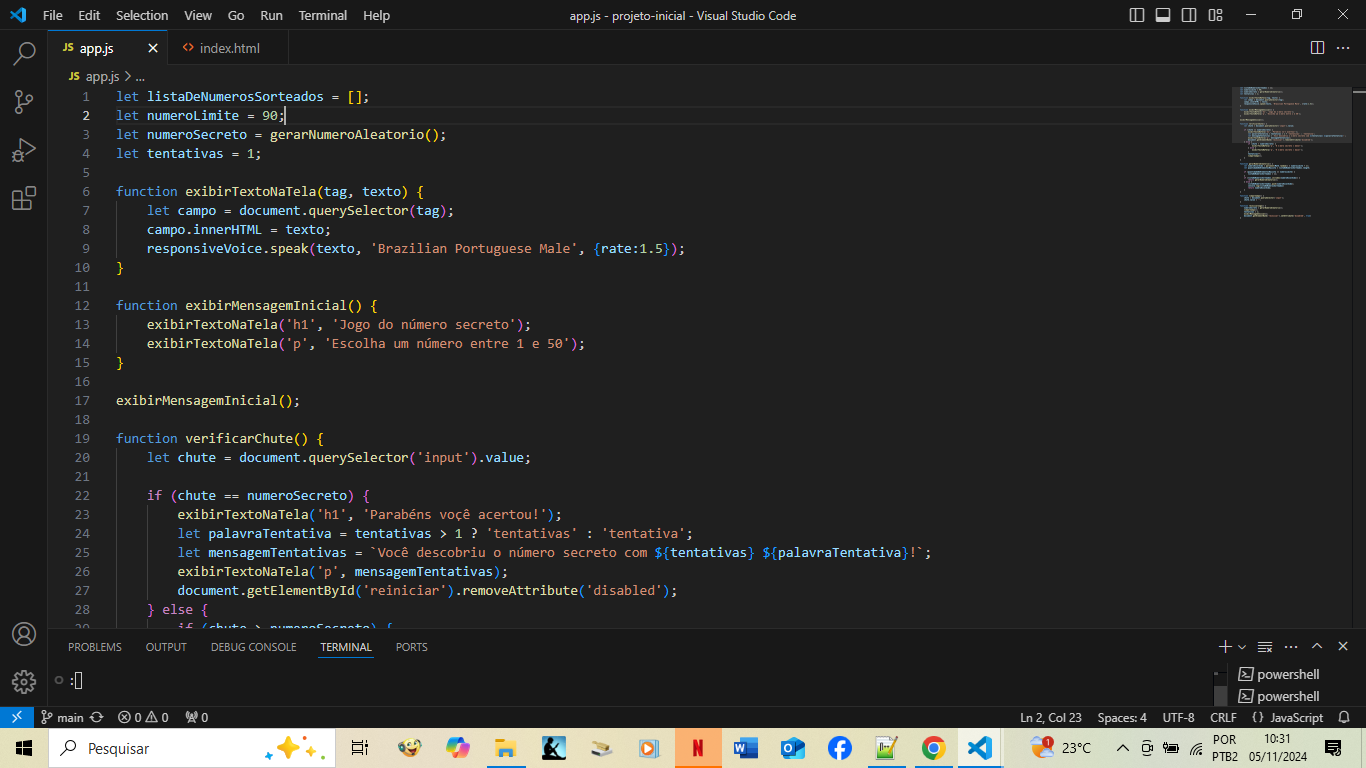Open the terminal launch profile dropdown
This screenshot has height=768, width=1366.
click(x=1242, y=647)
